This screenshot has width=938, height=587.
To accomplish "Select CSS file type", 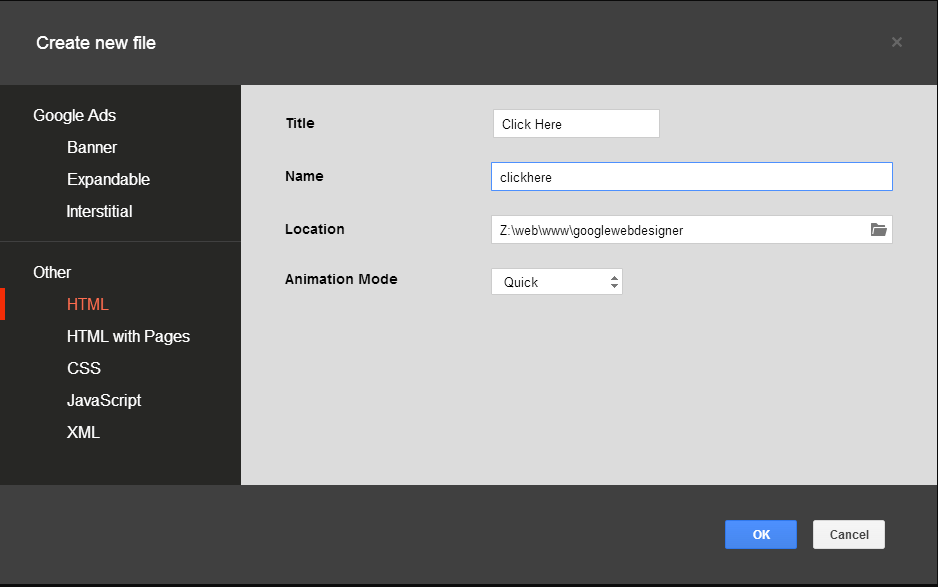I will tap(84, 368).
